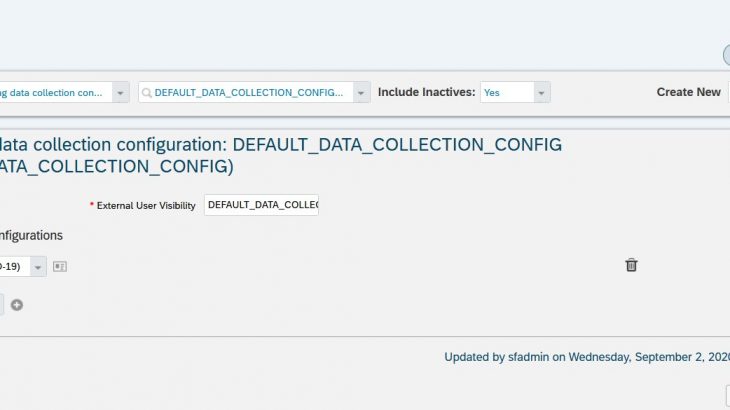Open the details card icon beside dropdown
Image resolution: width=730 pixels, height=410 pixels.
pos(59,266)
